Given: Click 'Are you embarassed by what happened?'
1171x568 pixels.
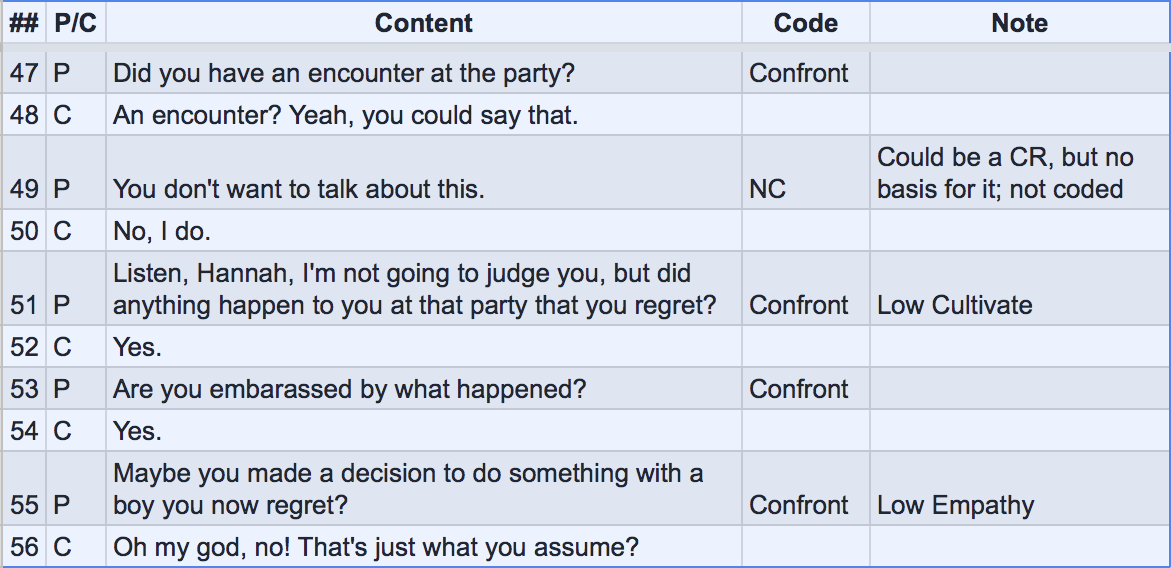Looking at the screenshot, I should click(349, 389).
